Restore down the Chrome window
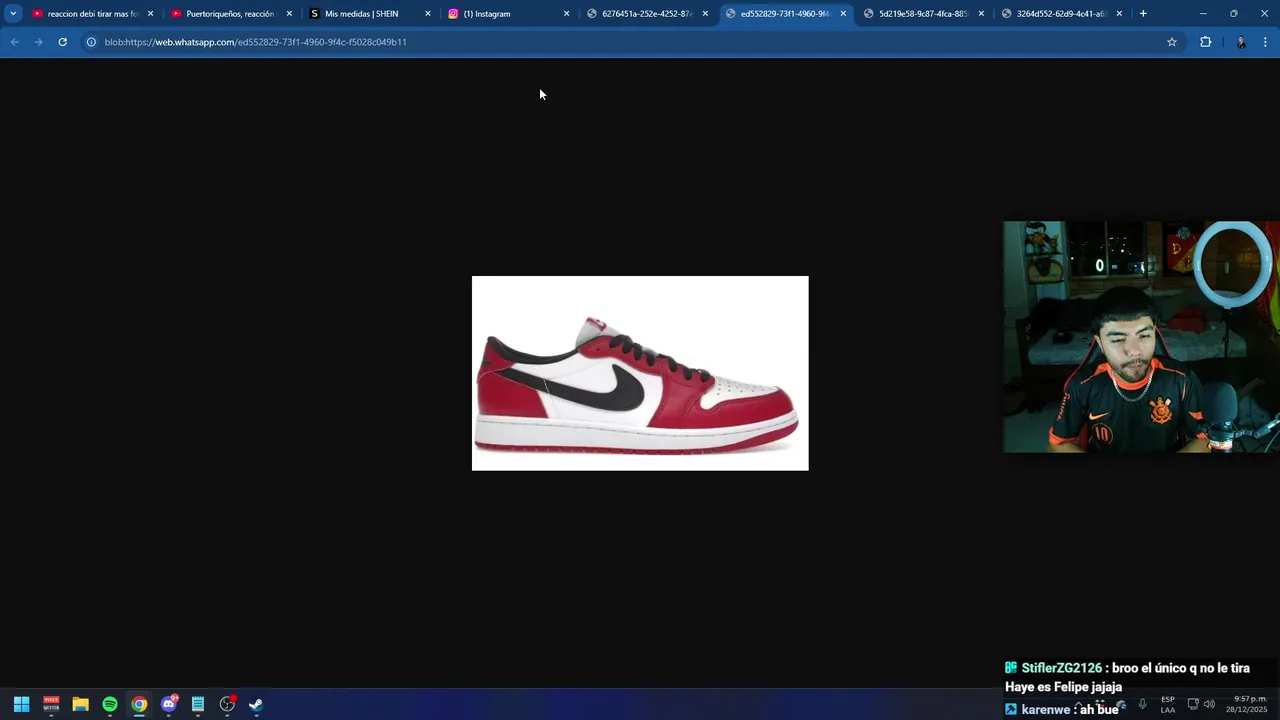This screenshot has width=1280, height=720. [x=1234, y=14]
